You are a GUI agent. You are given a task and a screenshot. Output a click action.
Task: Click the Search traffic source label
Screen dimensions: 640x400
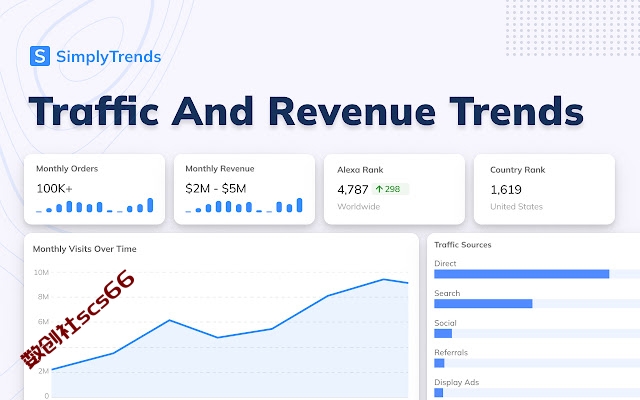(447, 293)
